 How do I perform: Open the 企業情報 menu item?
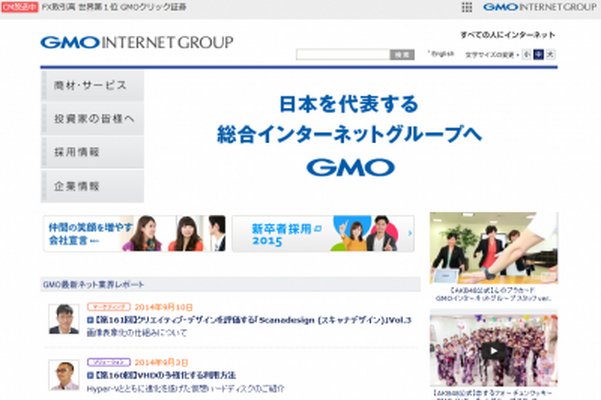point(92,186)
